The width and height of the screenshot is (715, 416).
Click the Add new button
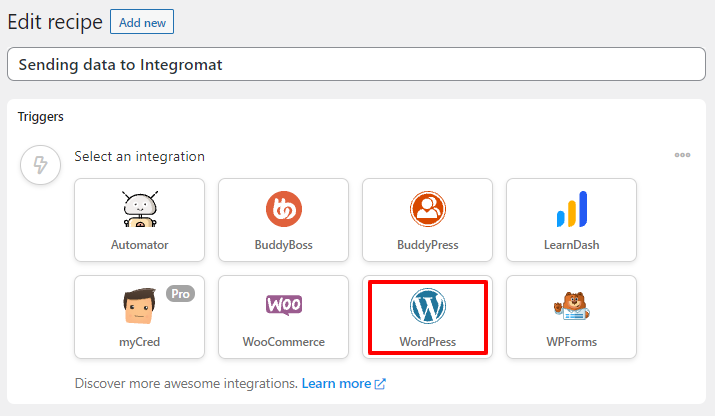142,22
